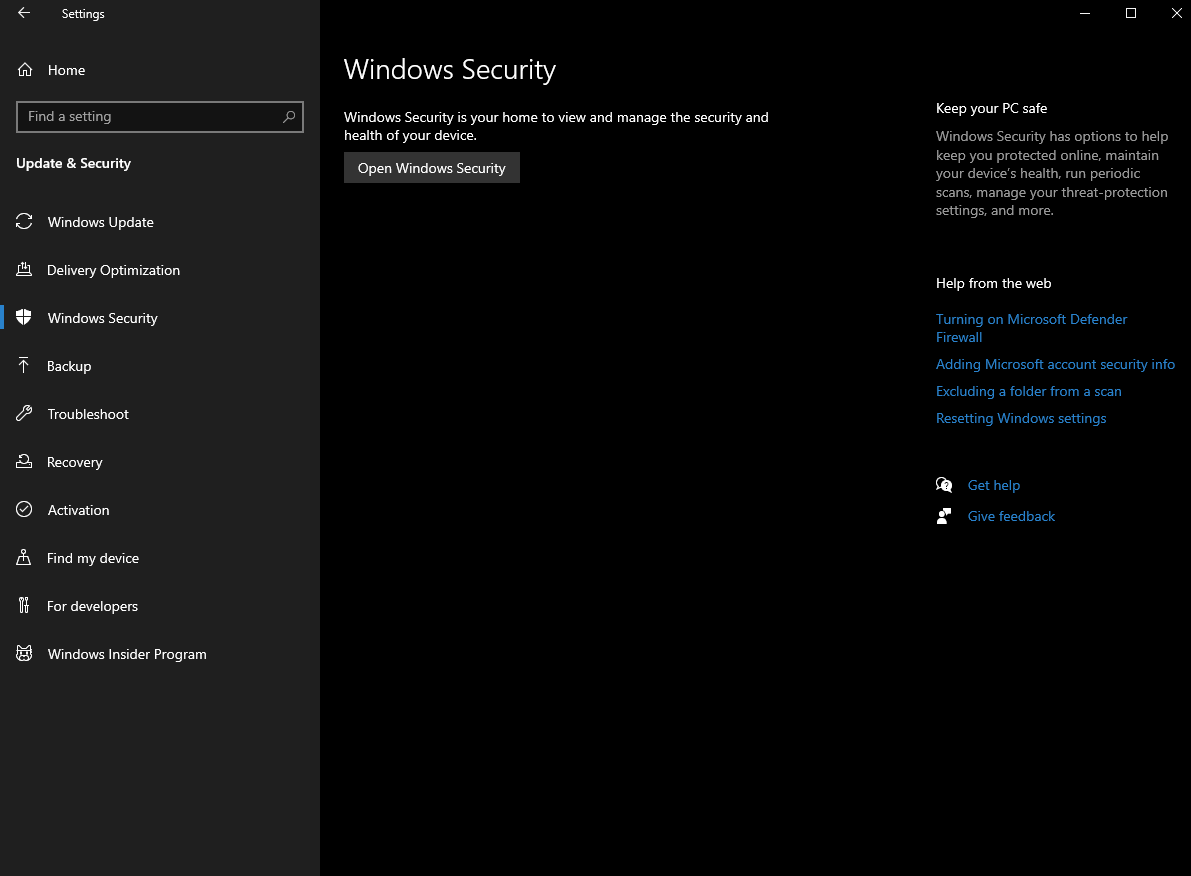The height and width of the screenshot is (876, 1191).
Task: Click the For developers tools icon
Action: tap(24, 605)
